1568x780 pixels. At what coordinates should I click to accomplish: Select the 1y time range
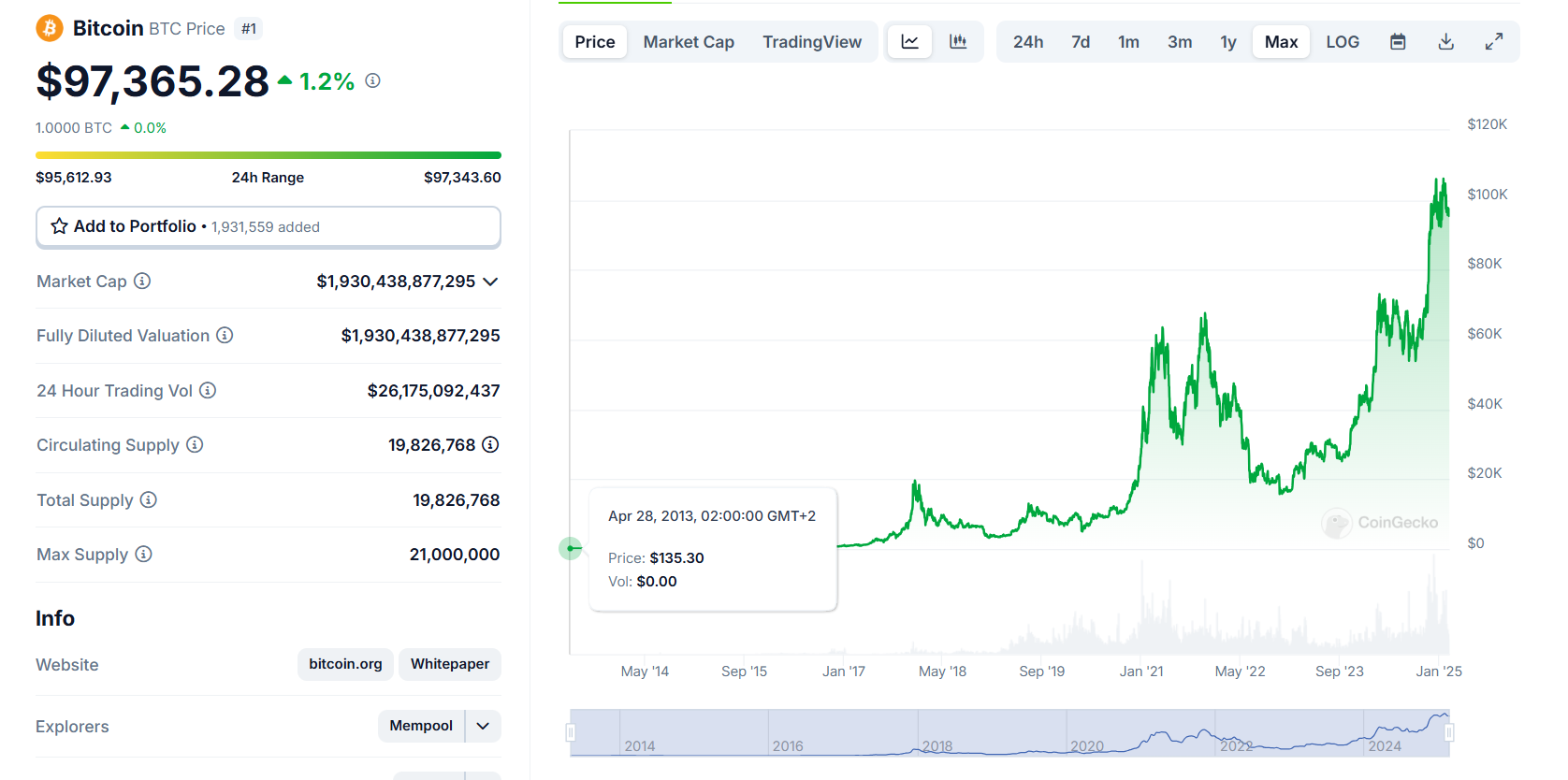(x=1227, y=42)
